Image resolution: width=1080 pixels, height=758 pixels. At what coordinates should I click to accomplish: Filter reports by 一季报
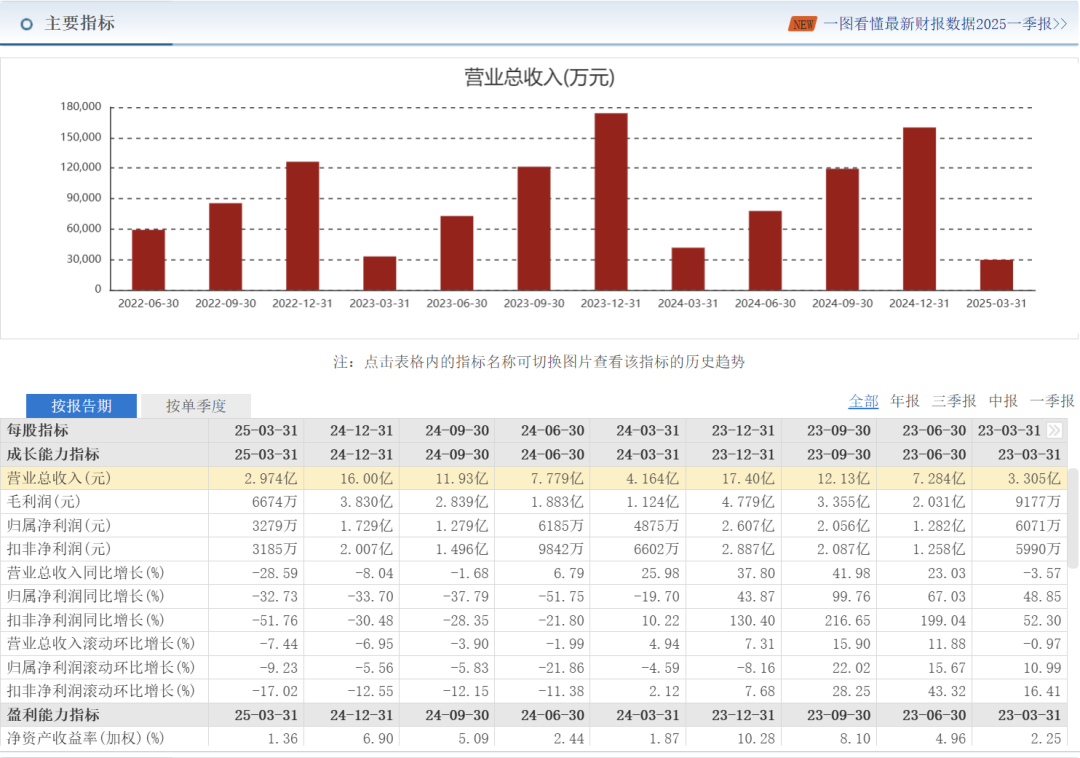1052,401
